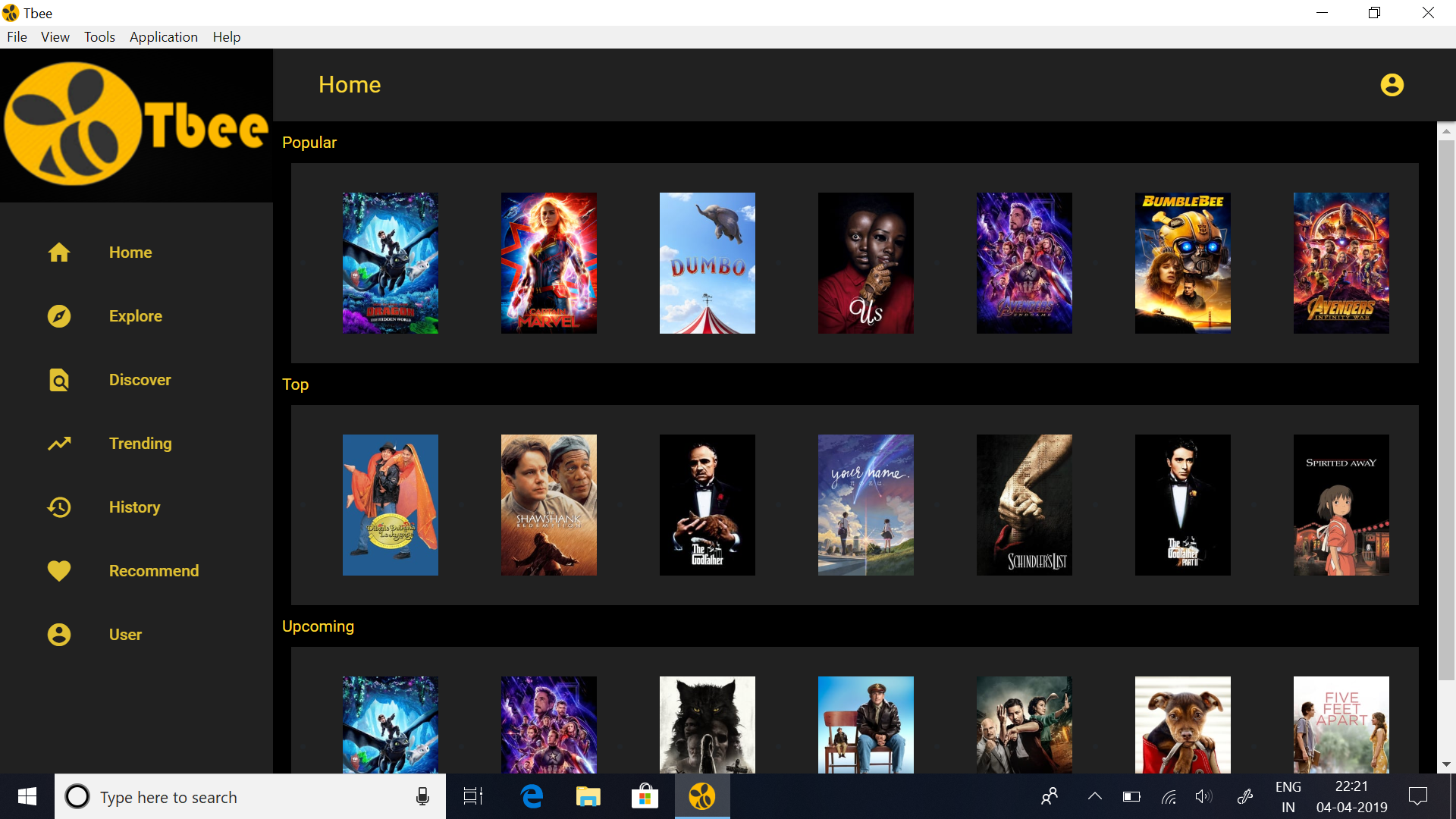This screenshot has width=1456, height=819.
Task: Open the Shawshank Redemption poster
Action: (x=549, y=505)
